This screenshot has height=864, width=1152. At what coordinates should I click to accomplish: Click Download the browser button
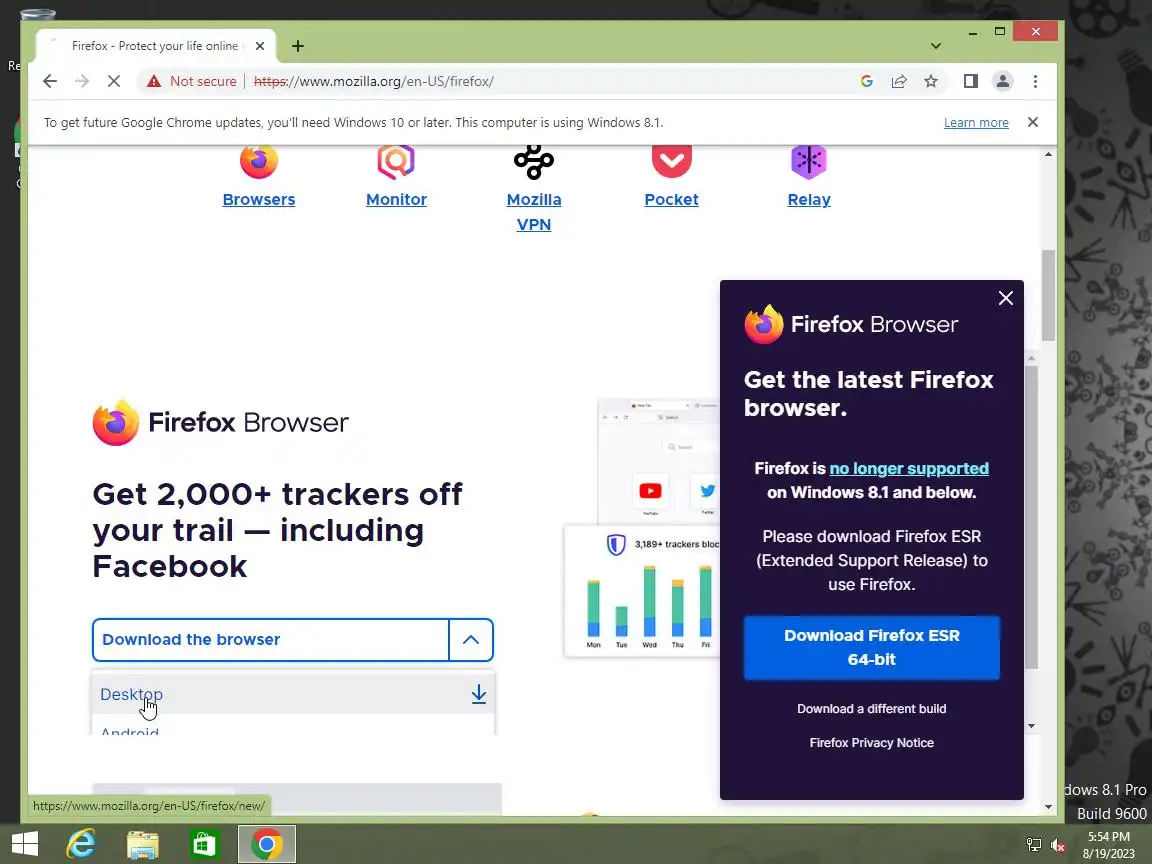click(270, 640)
